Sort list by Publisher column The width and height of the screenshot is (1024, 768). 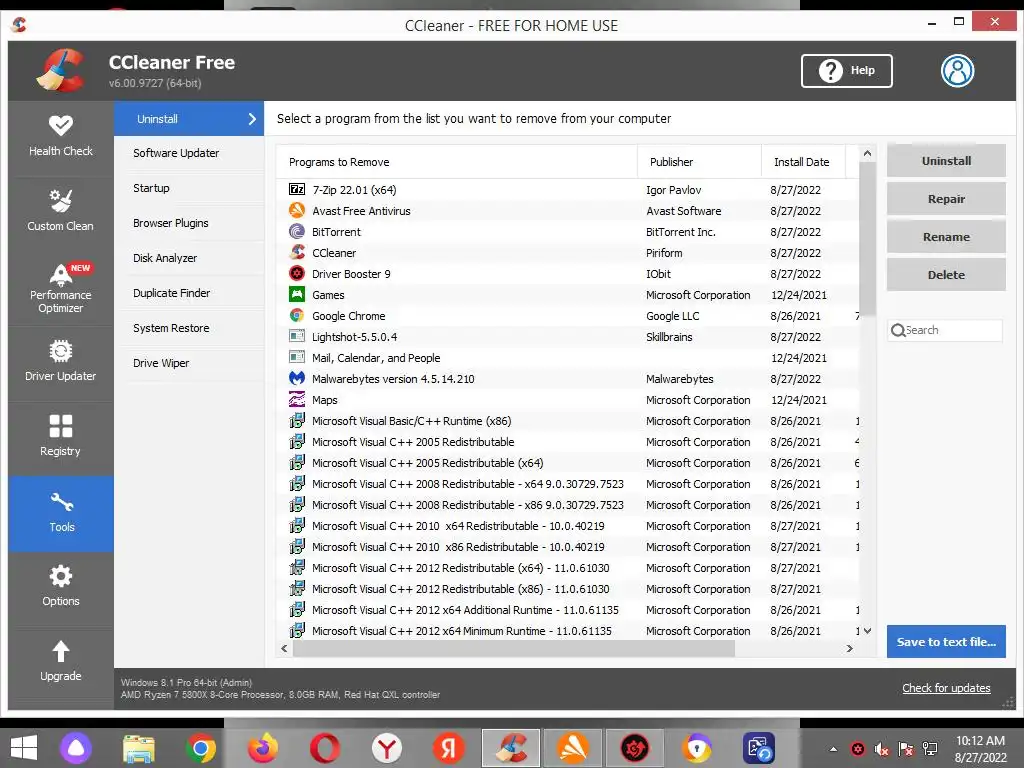(x=699, y=162)
